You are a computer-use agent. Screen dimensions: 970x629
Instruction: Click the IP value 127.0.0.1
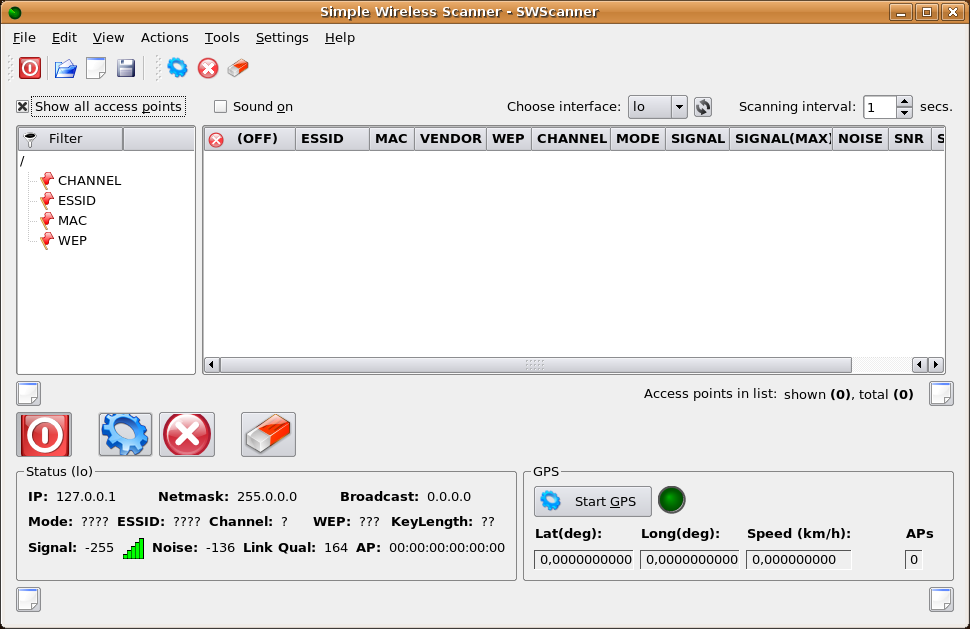85,497
